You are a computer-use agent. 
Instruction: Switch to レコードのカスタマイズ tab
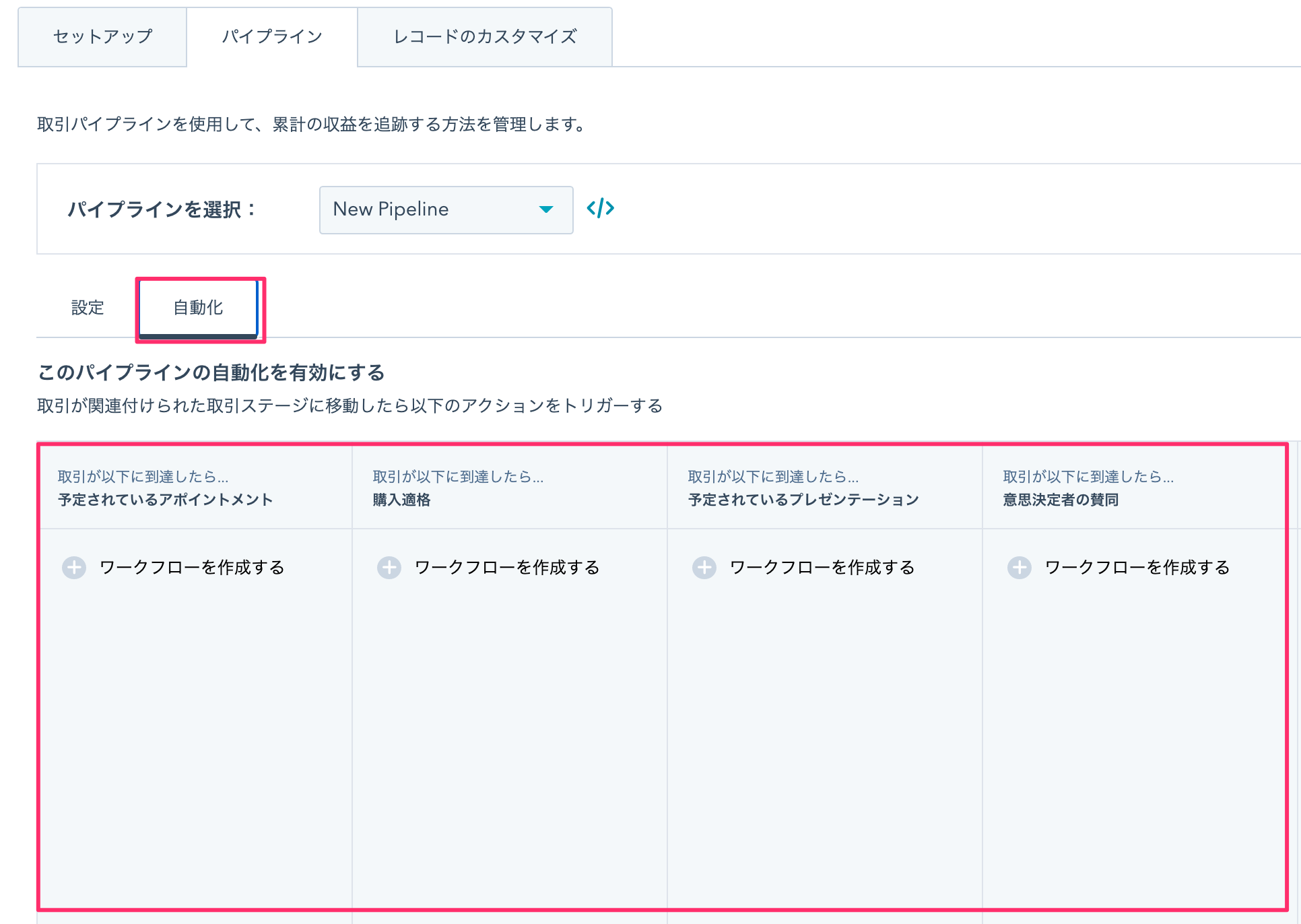pyautogui.click(x=485, y=37)
